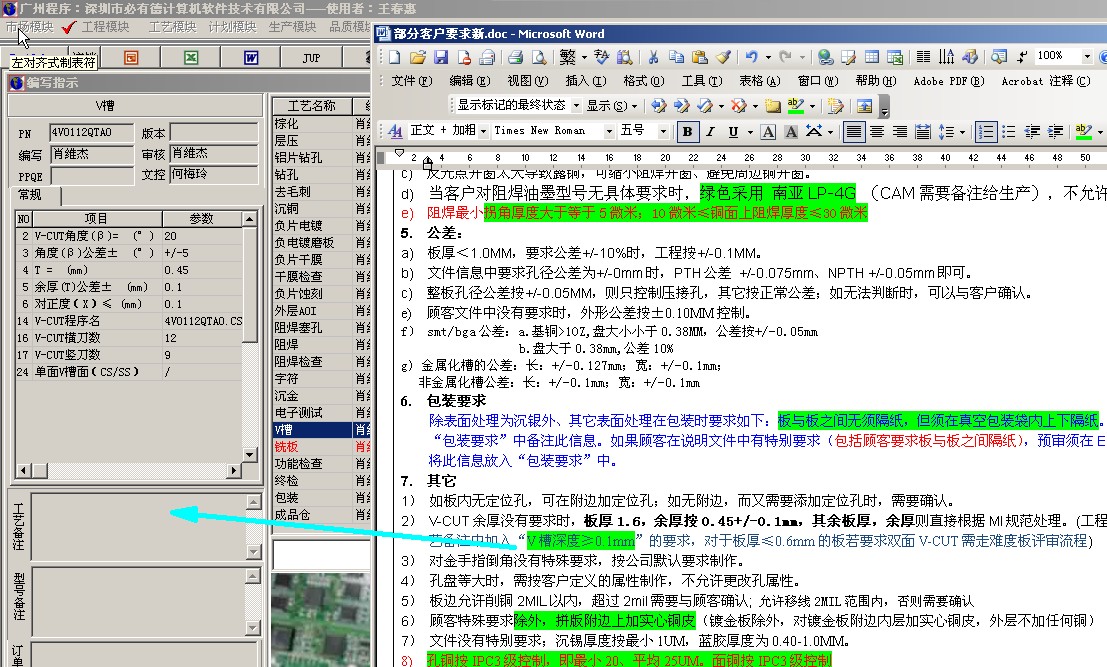Click the Word icon button in left program
Screen dimensions: 1107x667
click(251, 58)
